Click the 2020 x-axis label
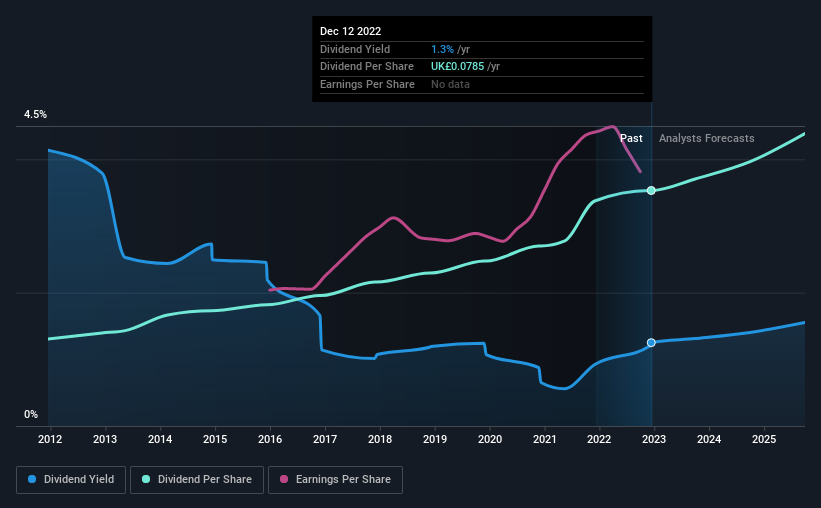This screenshot has width=821, height=508. 490,439
